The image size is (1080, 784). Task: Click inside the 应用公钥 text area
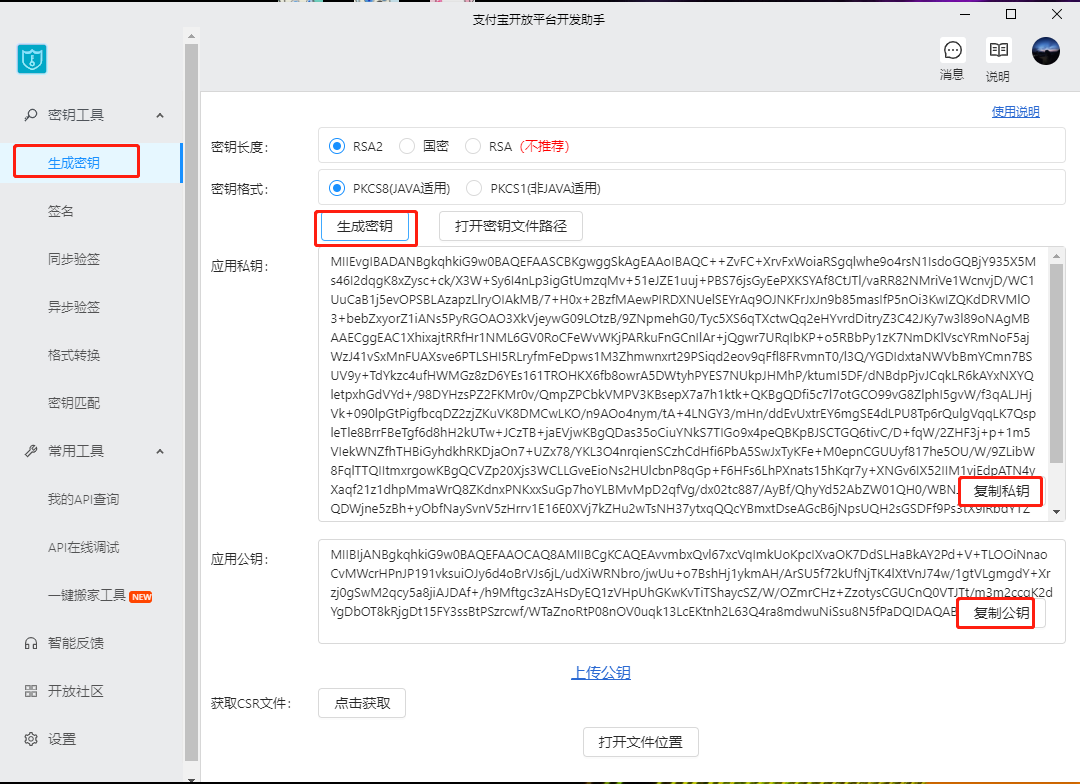pos(692,592)
